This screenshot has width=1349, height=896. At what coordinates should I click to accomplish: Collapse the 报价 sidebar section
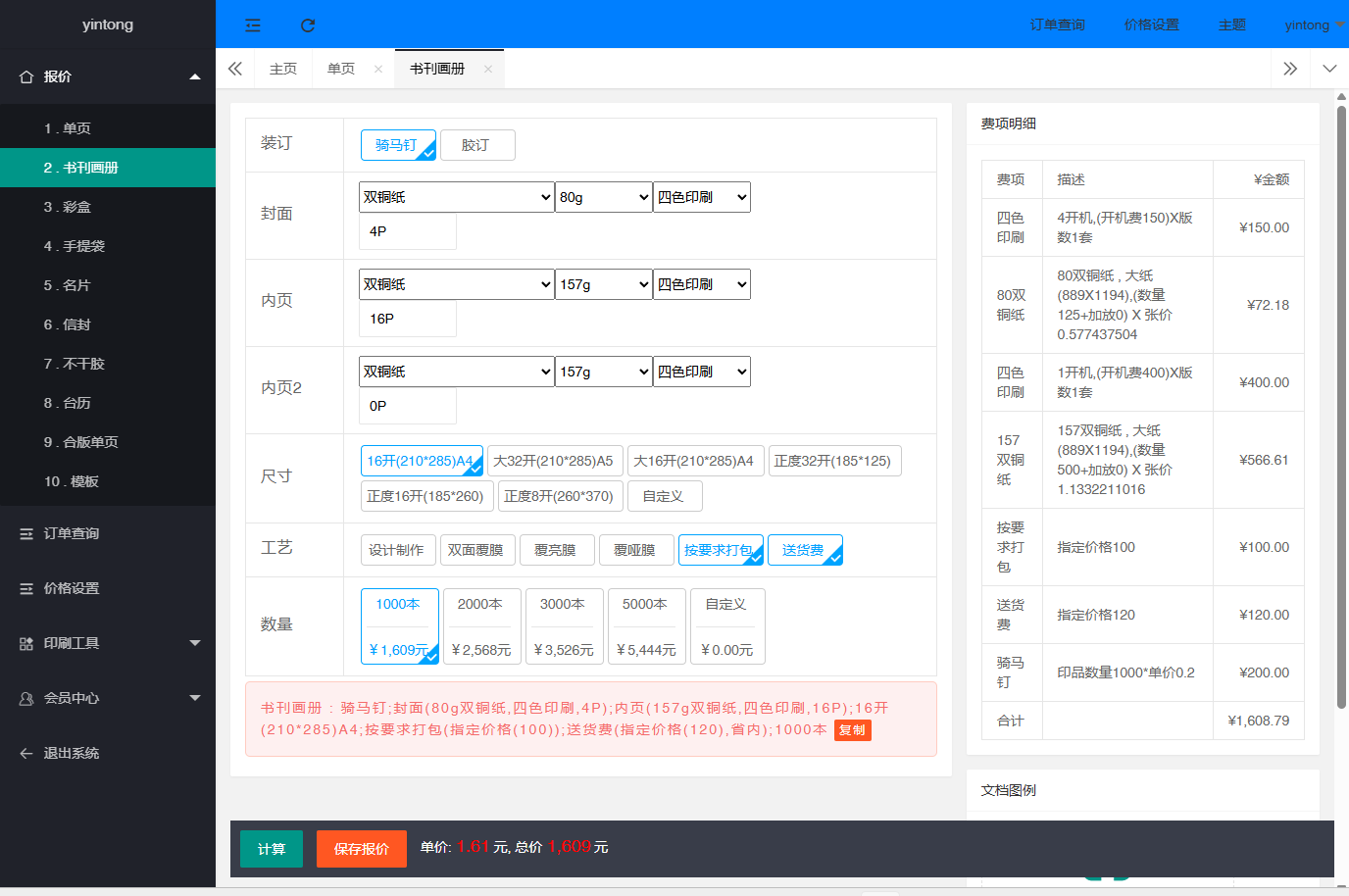195,76
